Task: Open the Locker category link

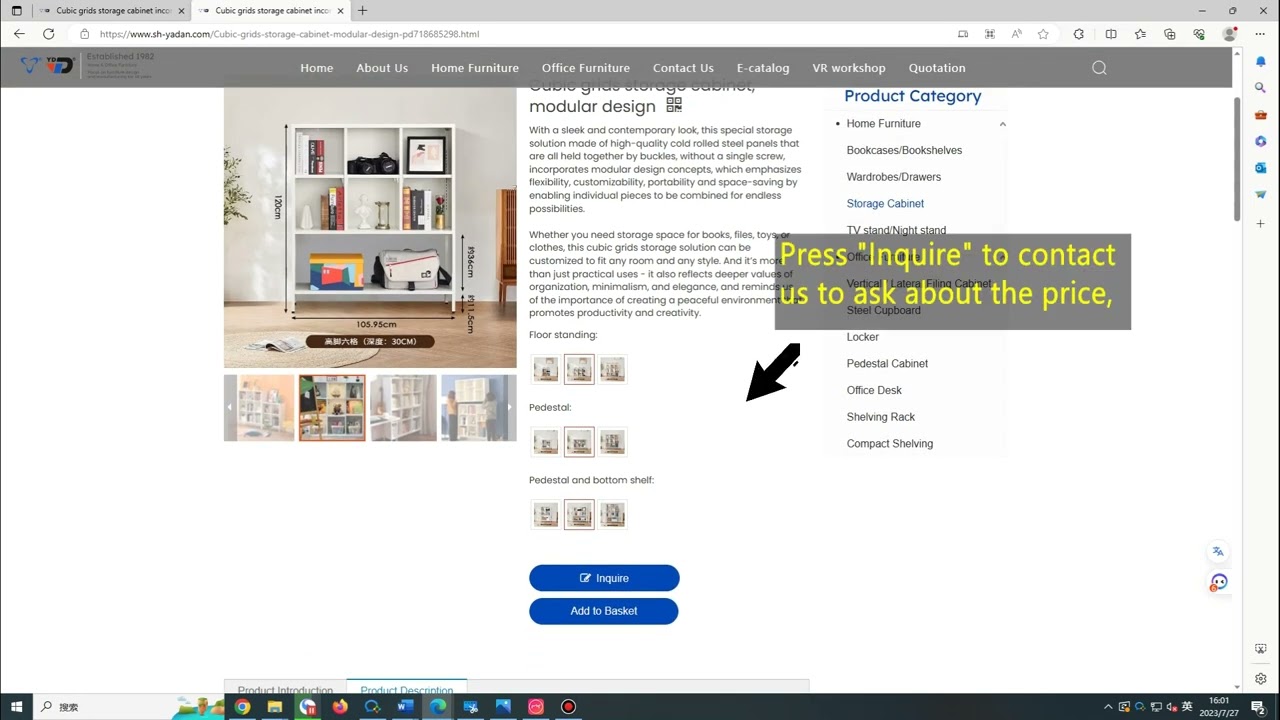Action: (863, 337)
